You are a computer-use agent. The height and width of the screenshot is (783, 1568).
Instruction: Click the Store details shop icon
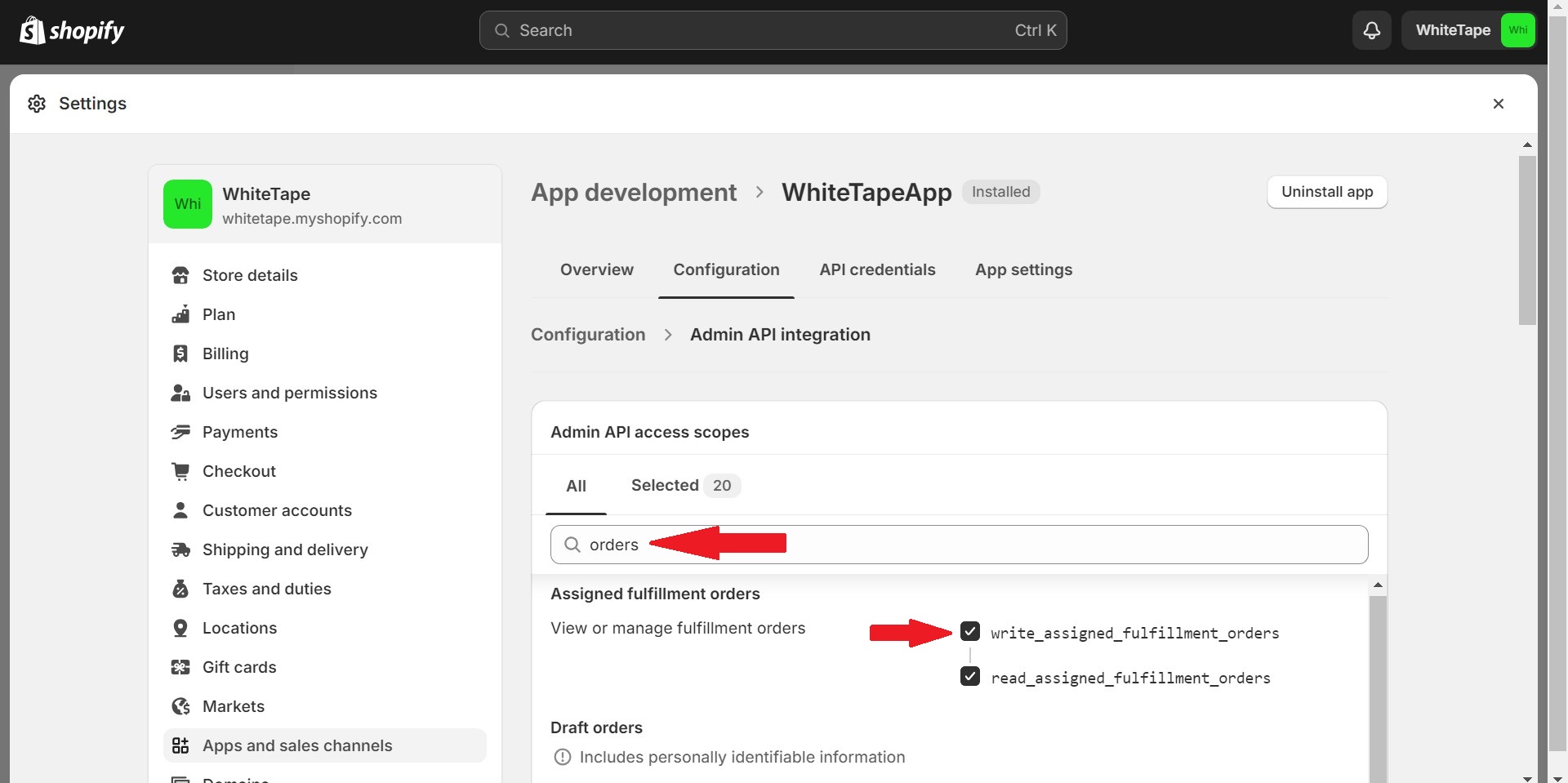pos(180,275)
